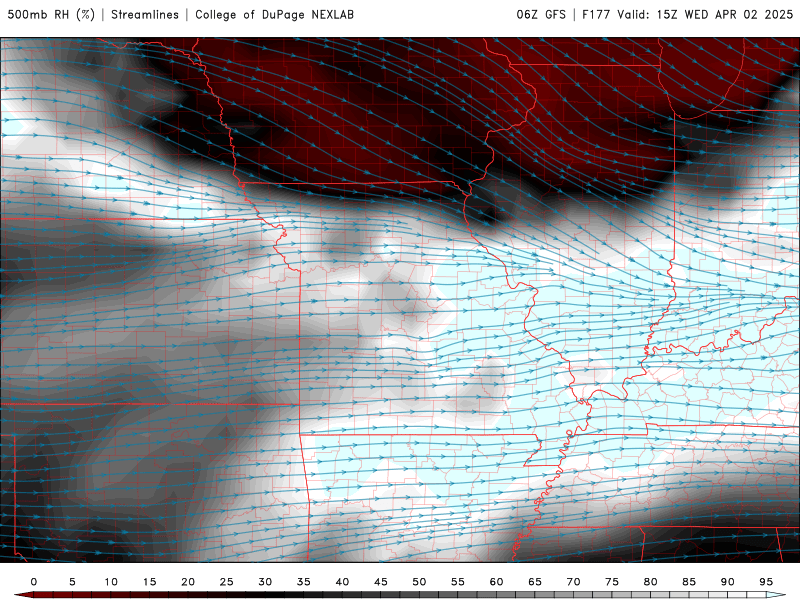Click the "5" colorbar scale label
Screen dimensions: 800x600
[72, 582]
